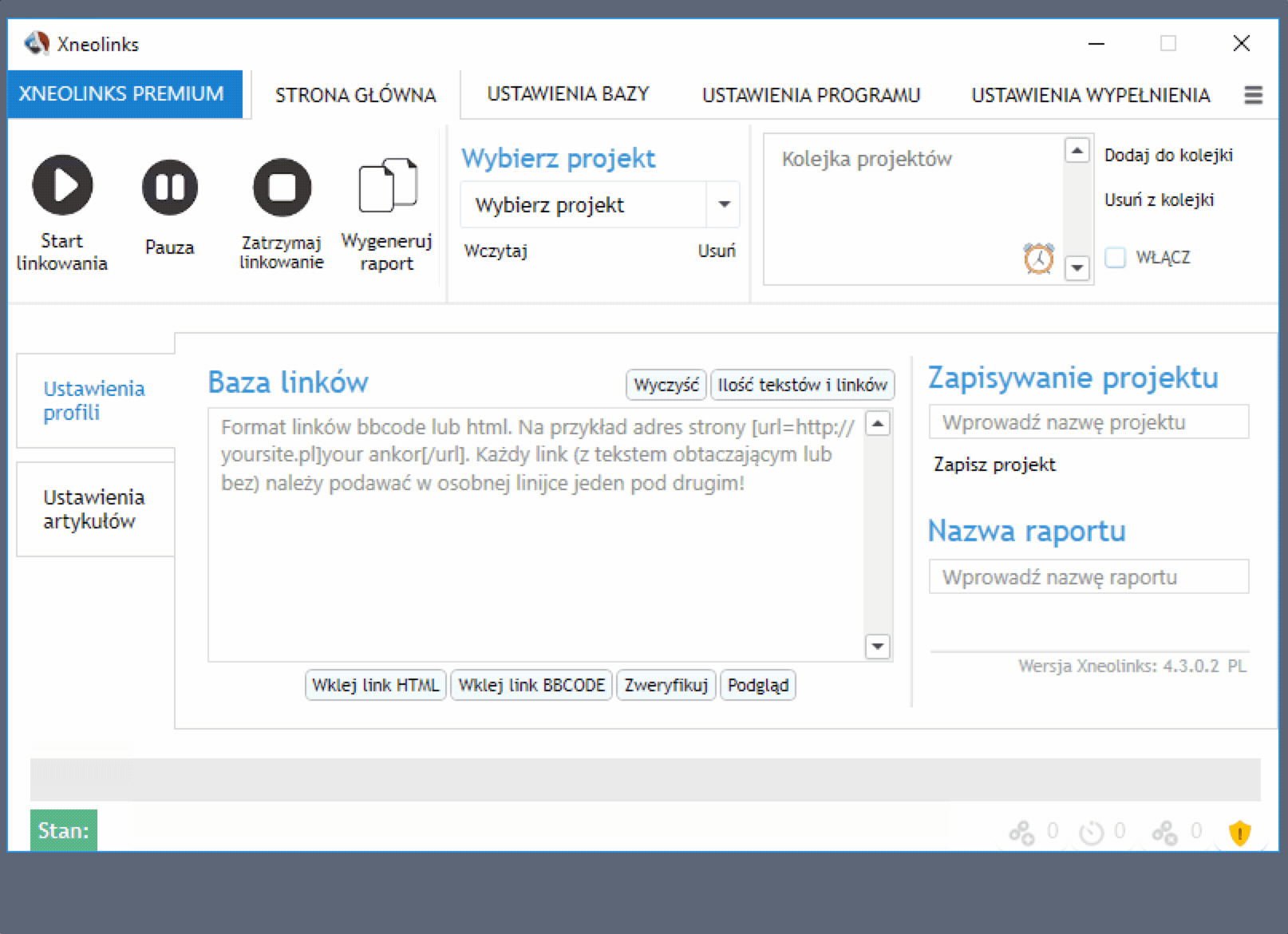Focus the Wprowadź nazwę raportu field
1288x934 pixels.
pos(1088,576)
